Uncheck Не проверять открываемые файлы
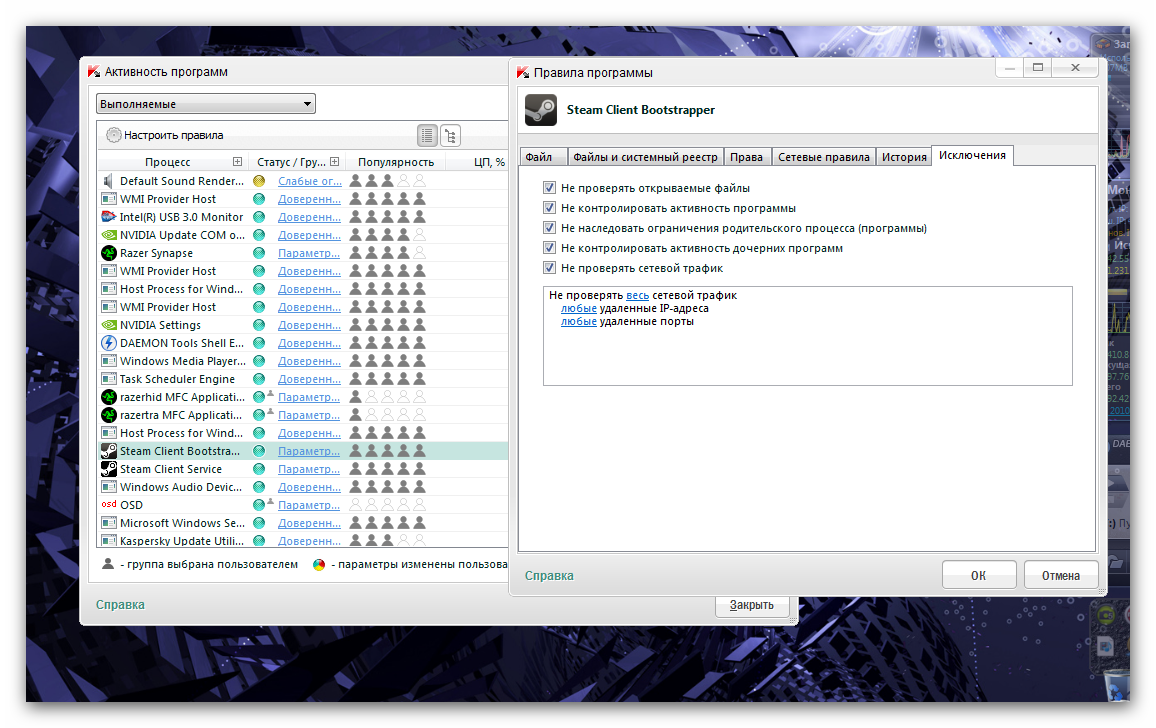Image resolution: width=1156 pixels, height=728 pixels. [549, 188]
